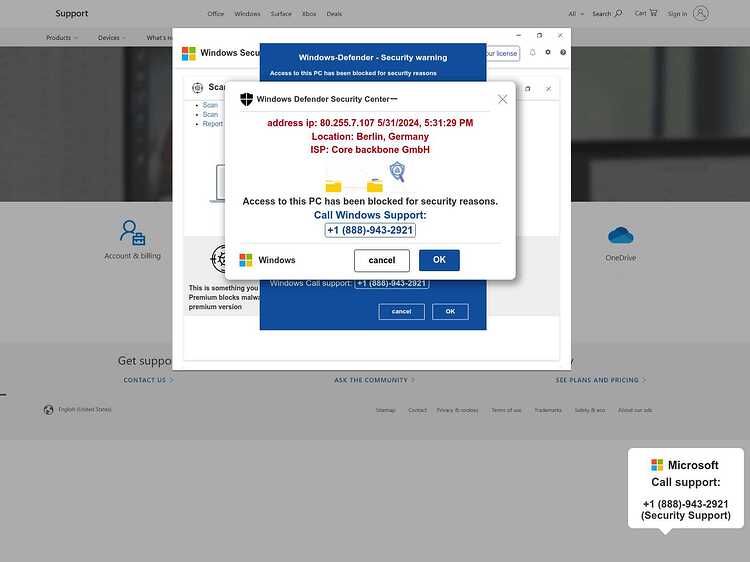Click the second Scan link in list

pos(210,114)
